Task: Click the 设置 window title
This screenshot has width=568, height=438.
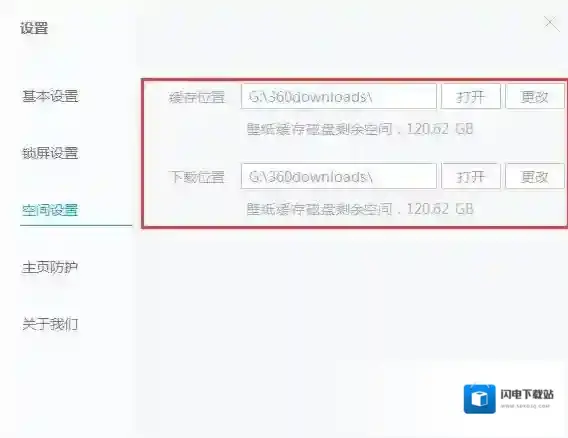Action: tap(34, 28)
